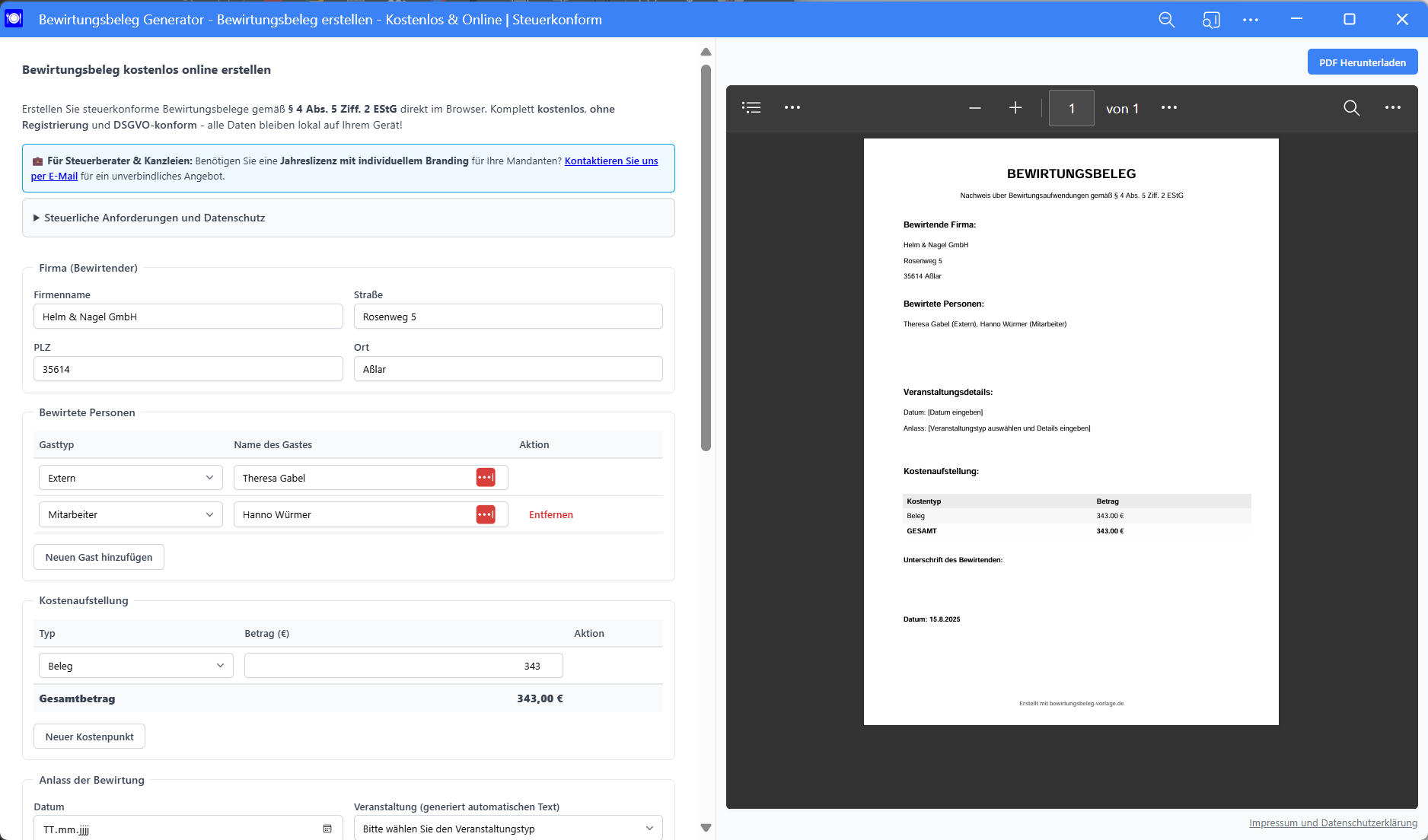Click PDF Herunterladen button
Viewport: 1428px width, 840px height.
[1363, 62]
